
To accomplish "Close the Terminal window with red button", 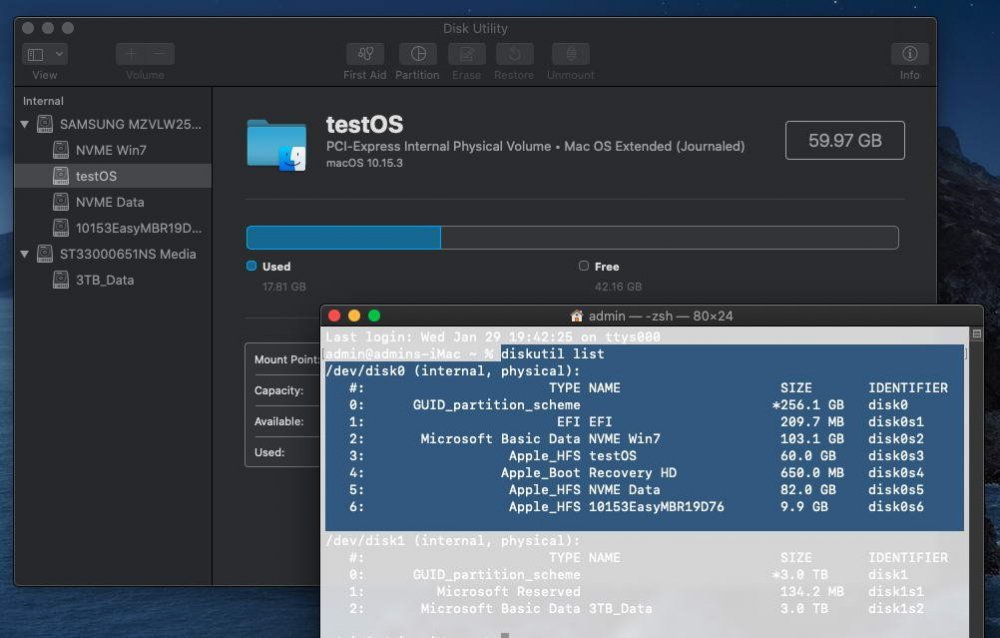I will tap(334, 316).
